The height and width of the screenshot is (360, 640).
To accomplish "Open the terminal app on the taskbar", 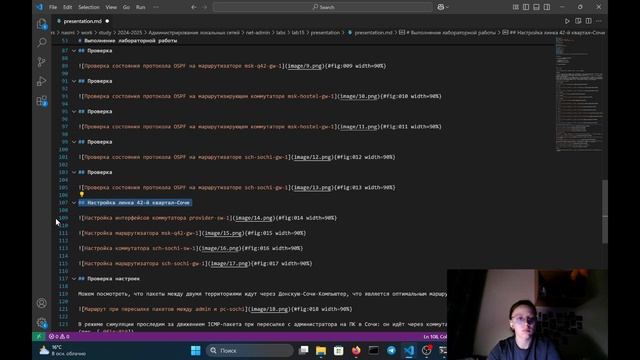I will coord(373,350).
